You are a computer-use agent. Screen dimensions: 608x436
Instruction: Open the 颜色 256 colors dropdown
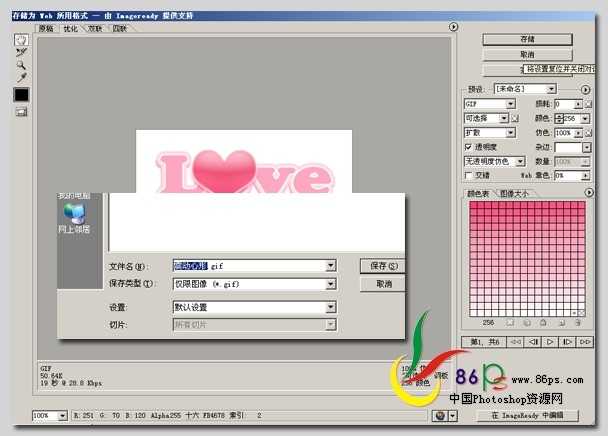click(x=586, y=118)
